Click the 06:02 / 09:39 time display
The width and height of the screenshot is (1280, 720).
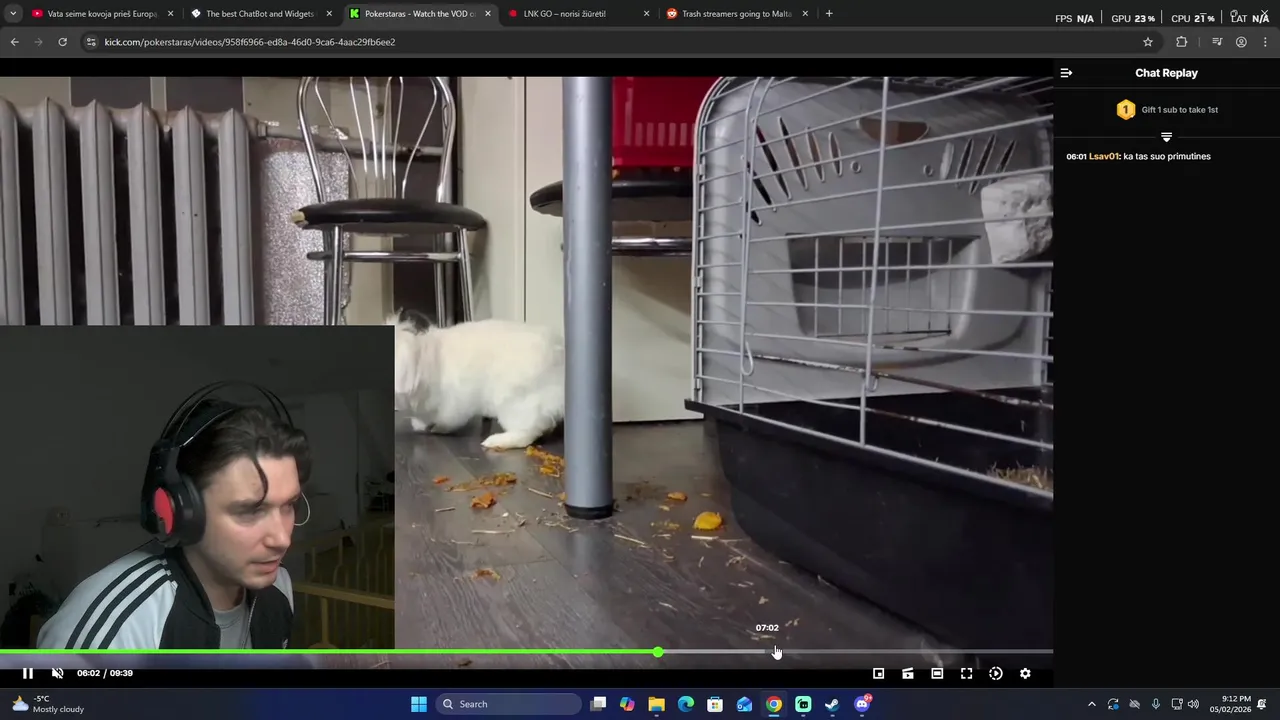point(105,673)
